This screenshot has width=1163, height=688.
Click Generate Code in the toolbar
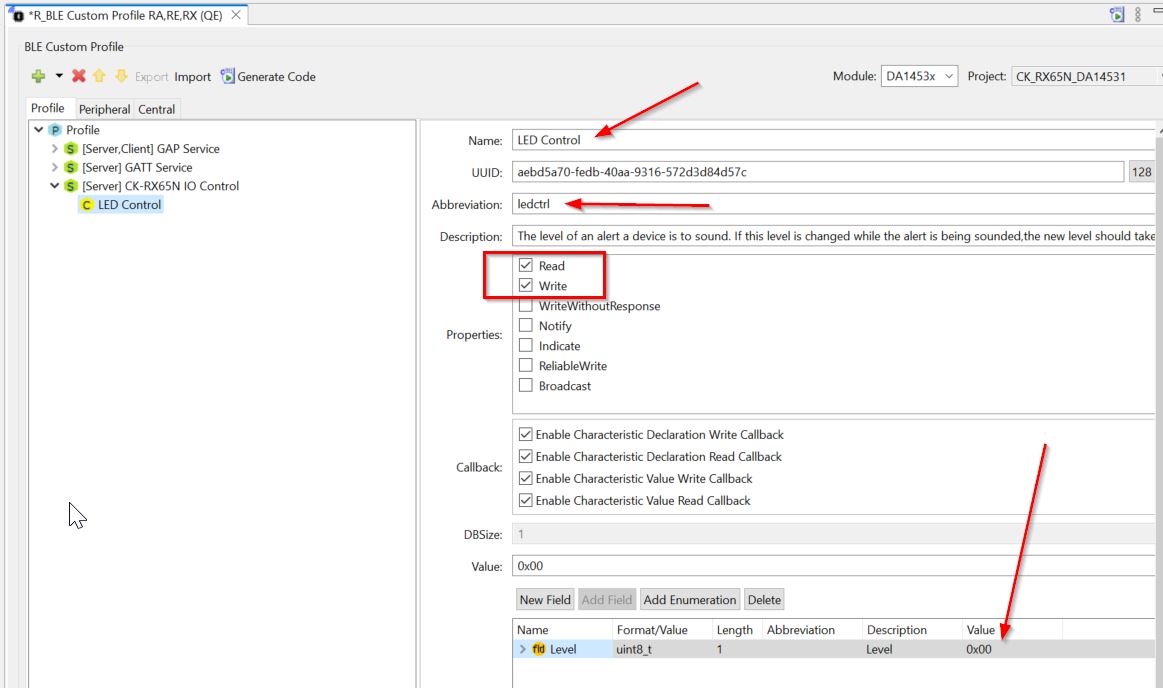268,76
